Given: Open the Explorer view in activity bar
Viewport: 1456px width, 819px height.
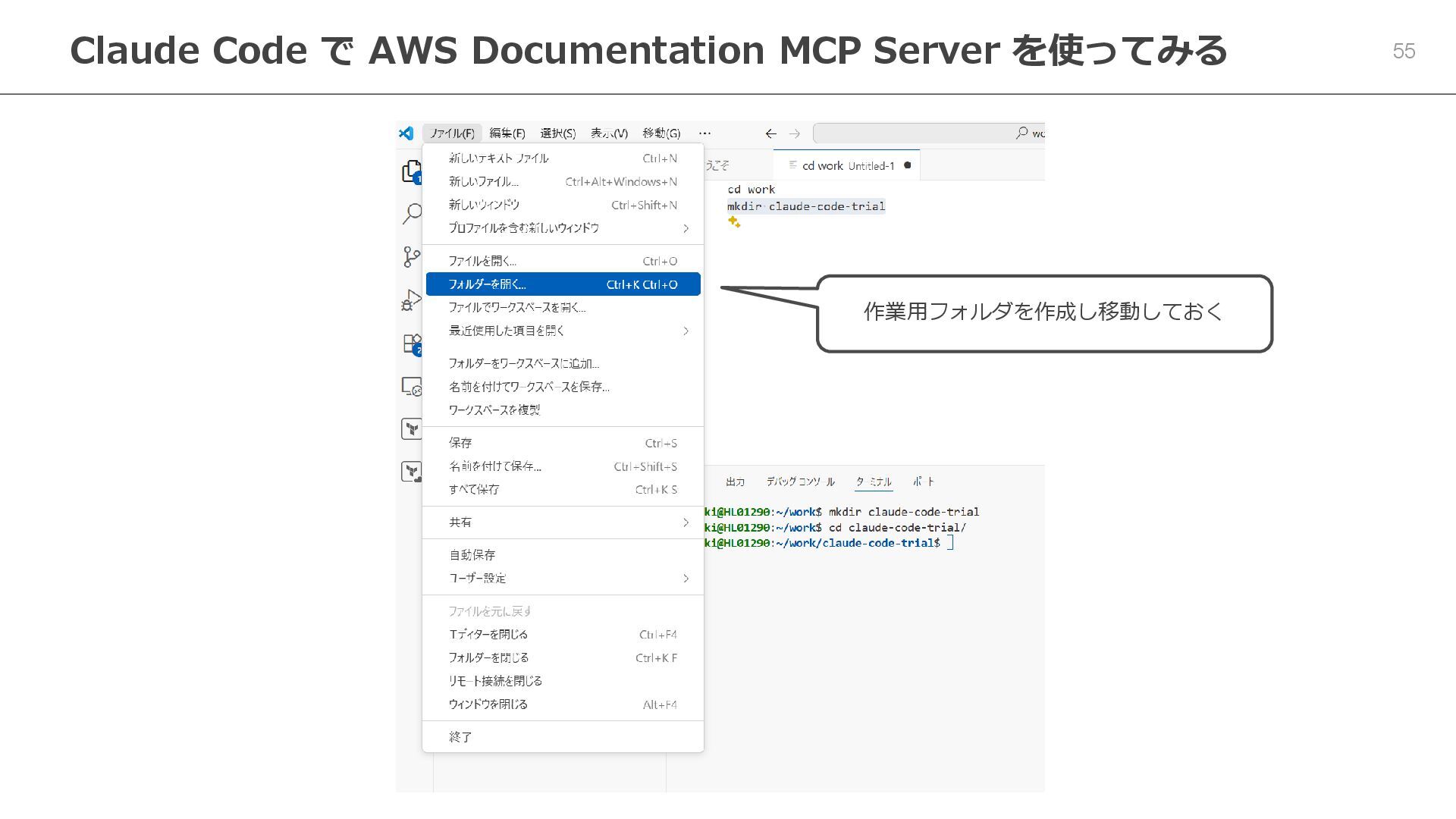Looking at the screenshot, I should pos(412,172).
